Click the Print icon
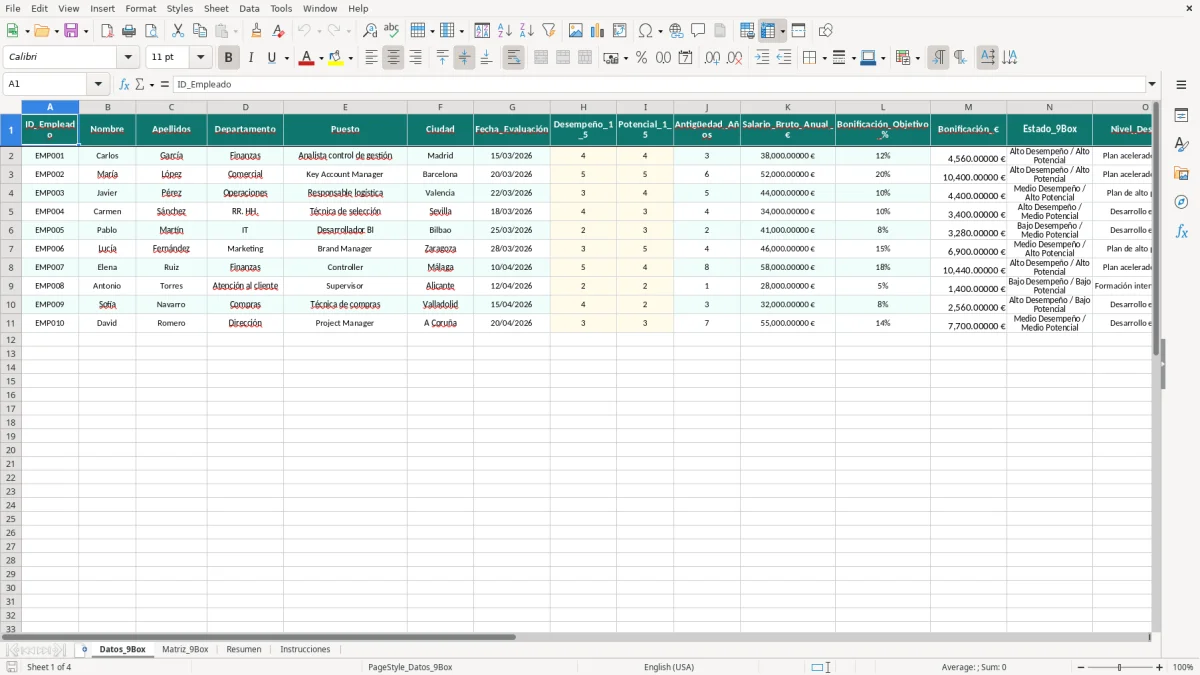 pyautogui.click(x=129, y=31)
